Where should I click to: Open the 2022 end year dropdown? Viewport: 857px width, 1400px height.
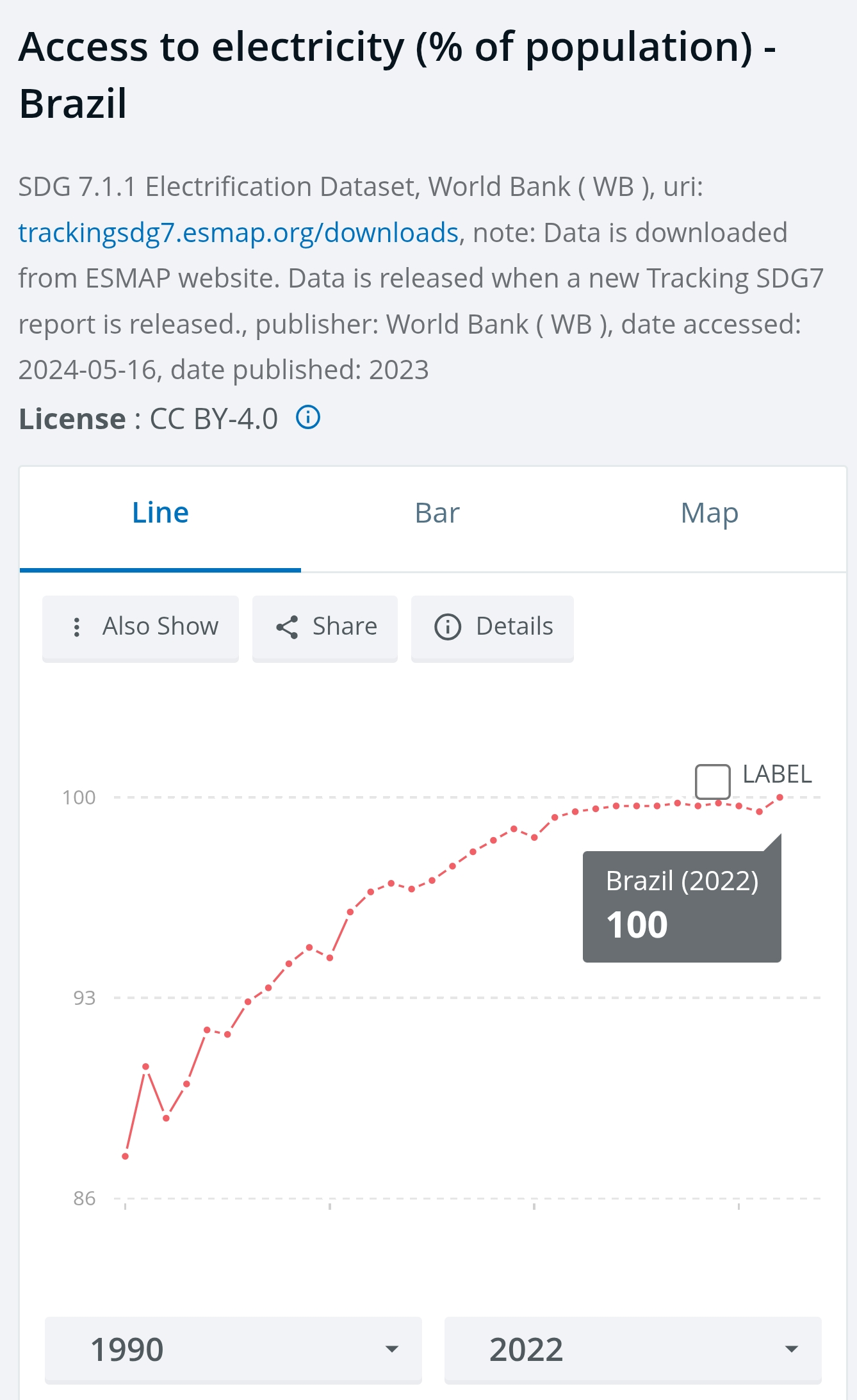pyautogui.click(x=633, y=1349)
